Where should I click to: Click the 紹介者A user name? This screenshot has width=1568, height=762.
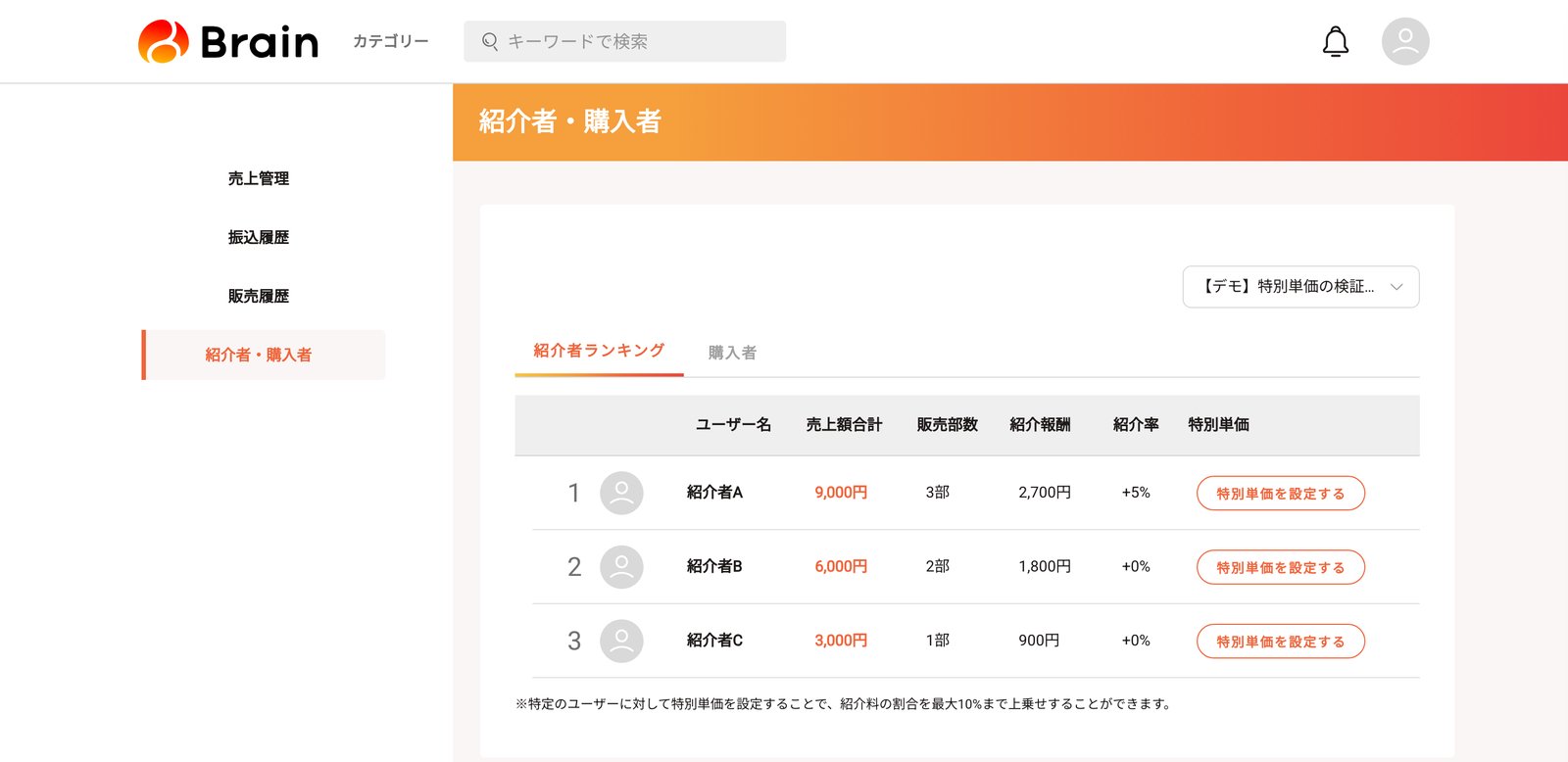tap(714, 492)
